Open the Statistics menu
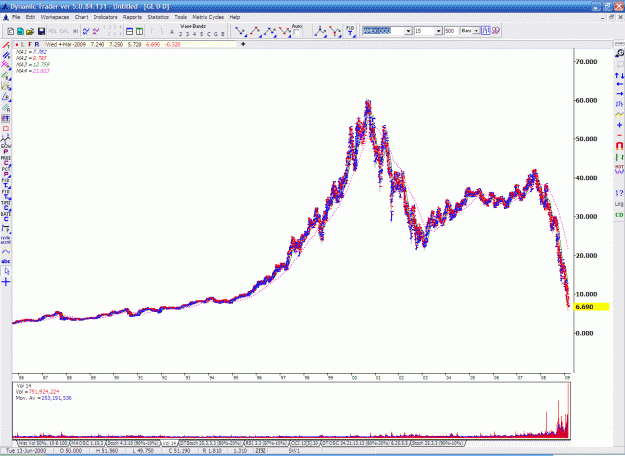Viewport: 625px width, 456px height. [158, 17]
